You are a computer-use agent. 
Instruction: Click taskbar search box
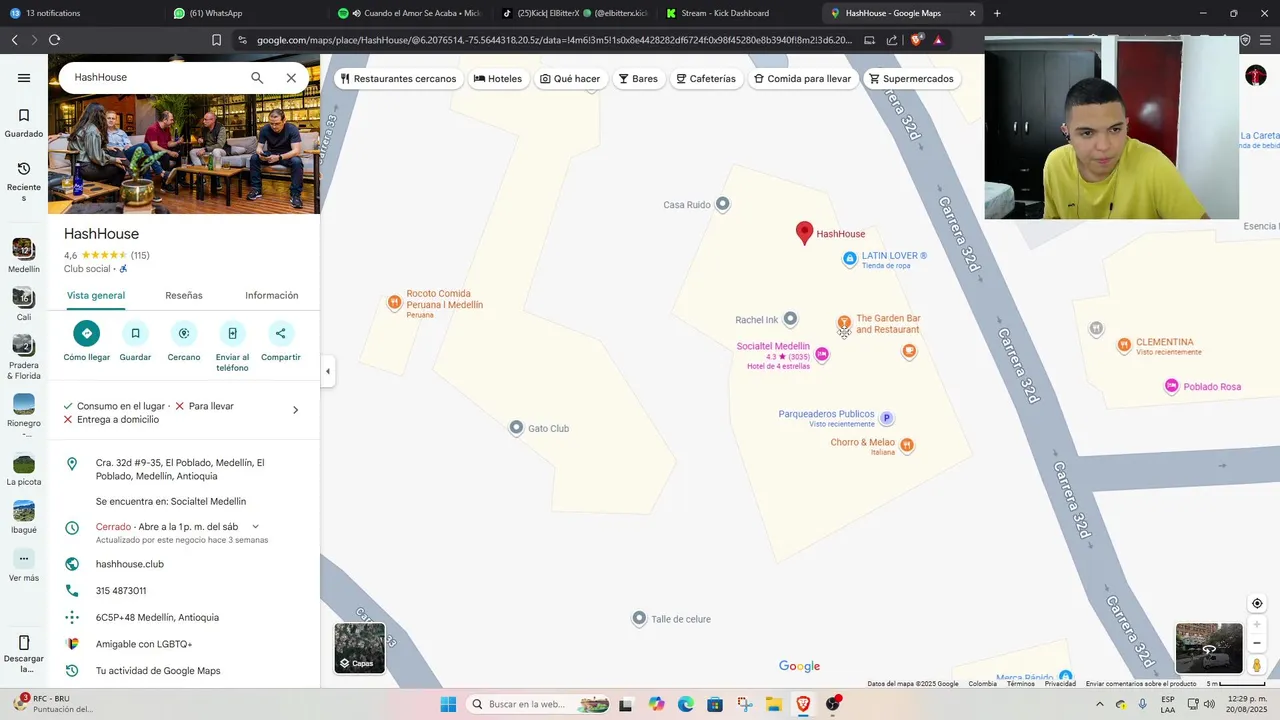[539, 704]
